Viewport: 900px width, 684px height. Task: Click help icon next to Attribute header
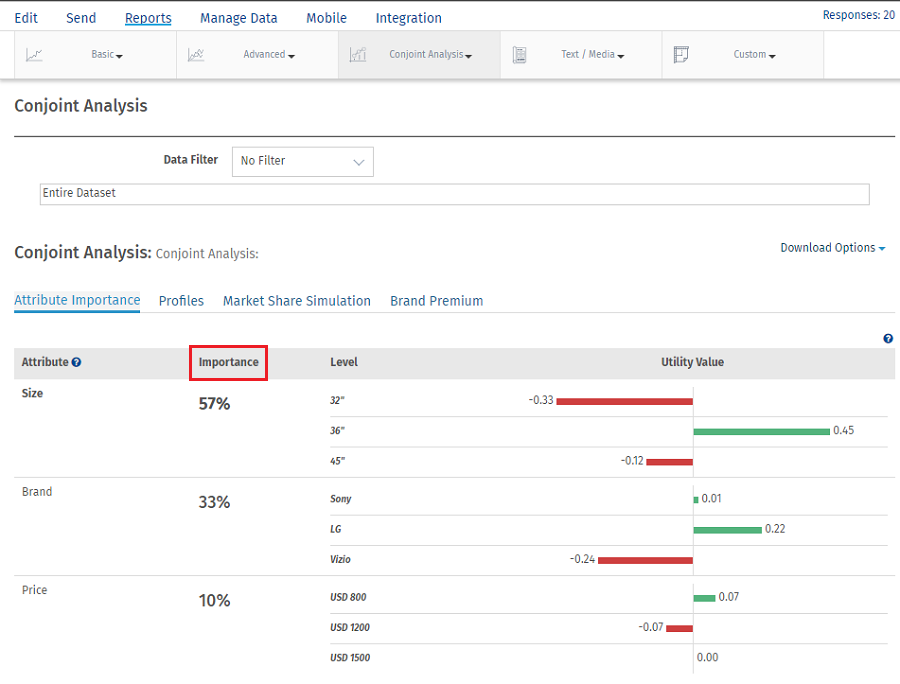76,362
